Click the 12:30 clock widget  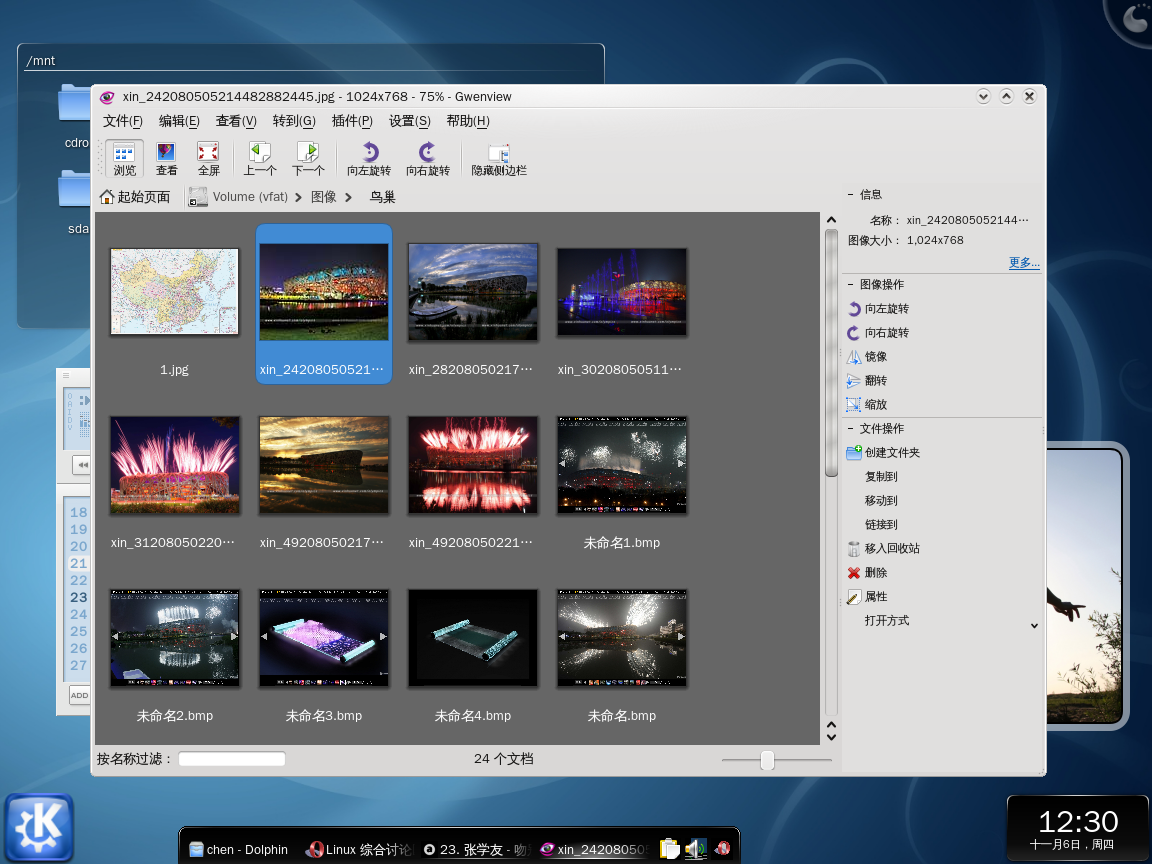pos(1078,829)
